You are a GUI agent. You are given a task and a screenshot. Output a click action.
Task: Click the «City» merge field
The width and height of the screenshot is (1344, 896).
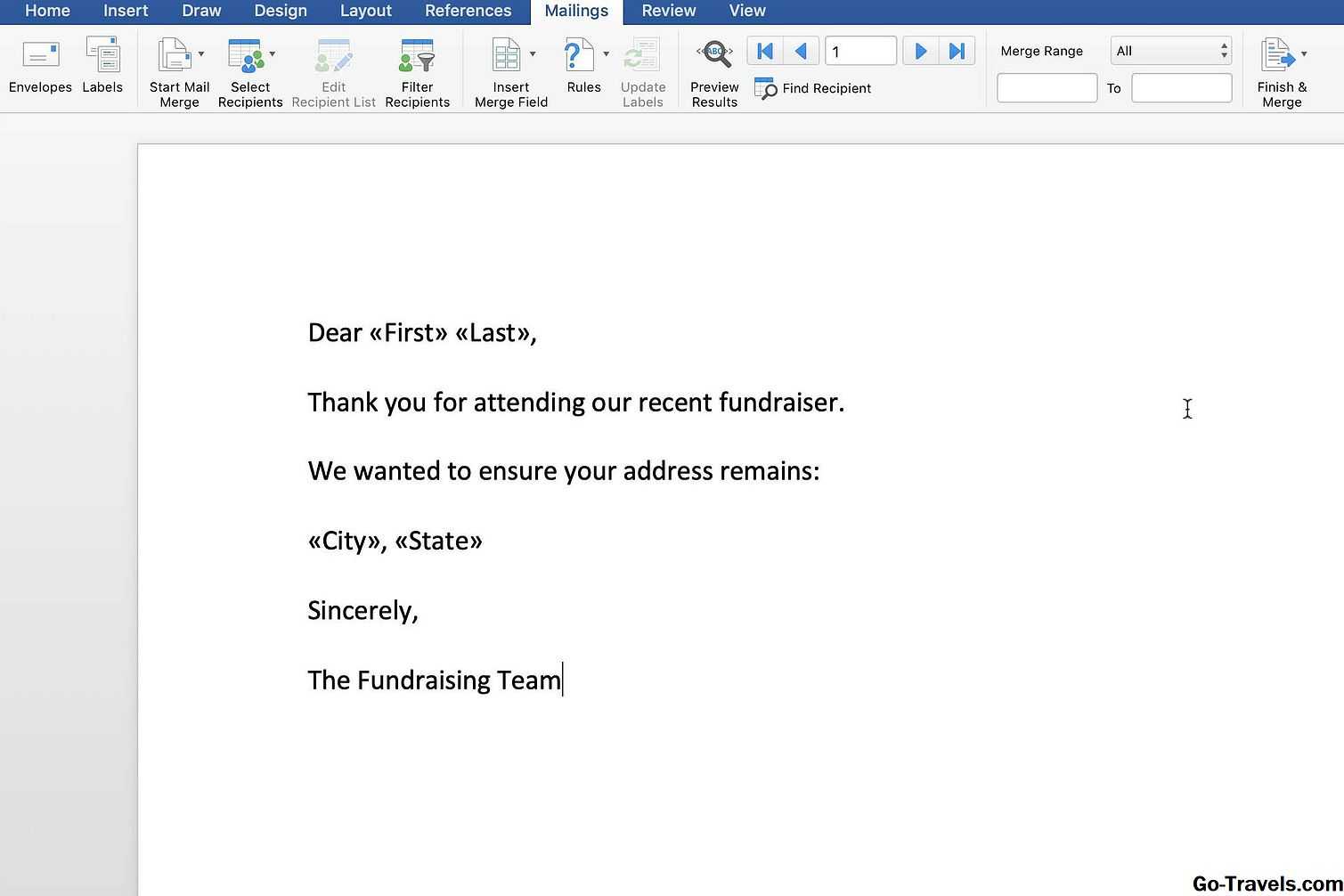pyautogui.click(x=344, y=541)
